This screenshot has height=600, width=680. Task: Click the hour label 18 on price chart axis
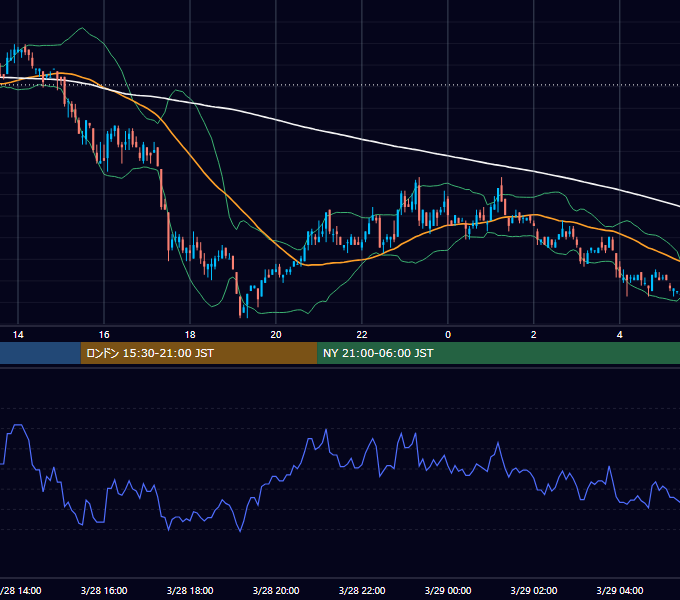coord(190,335)
